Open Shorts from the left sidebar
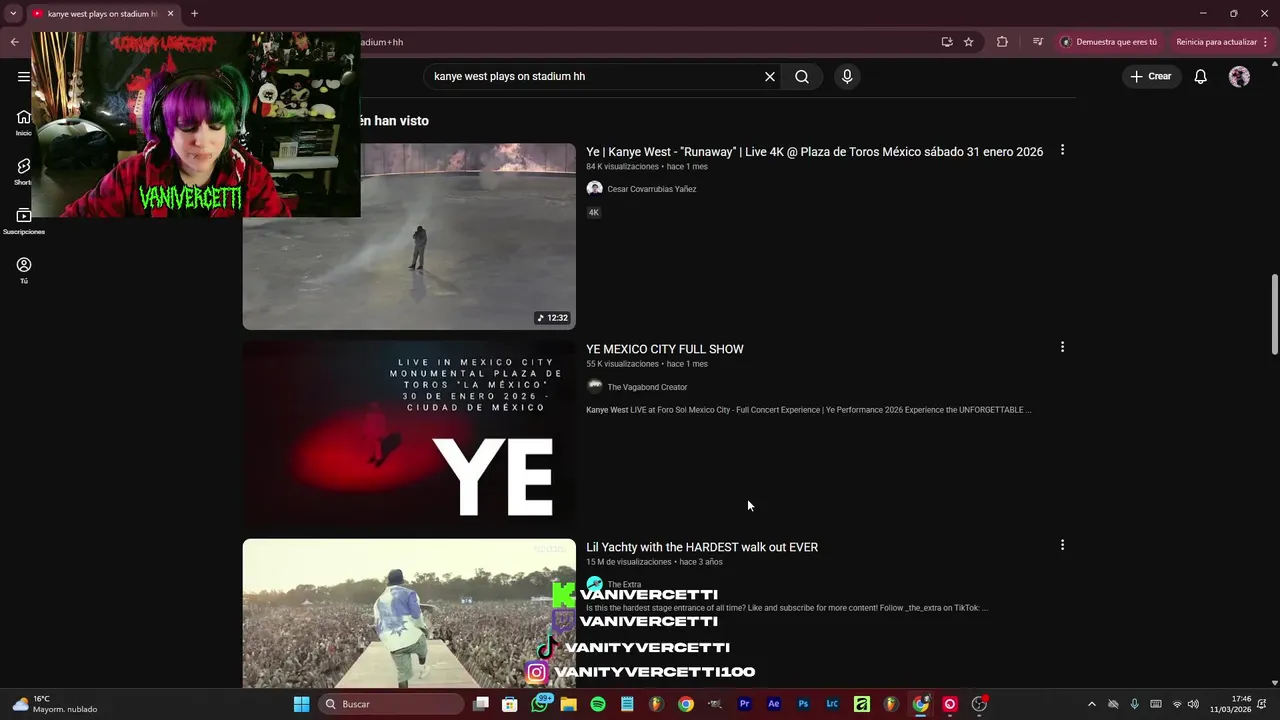 point(23,172)
